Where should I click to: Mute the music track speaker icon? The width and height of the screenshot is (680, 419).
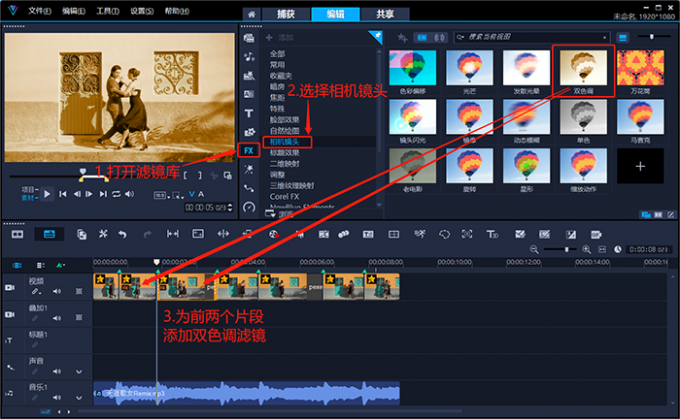click(x=58, y=398)
